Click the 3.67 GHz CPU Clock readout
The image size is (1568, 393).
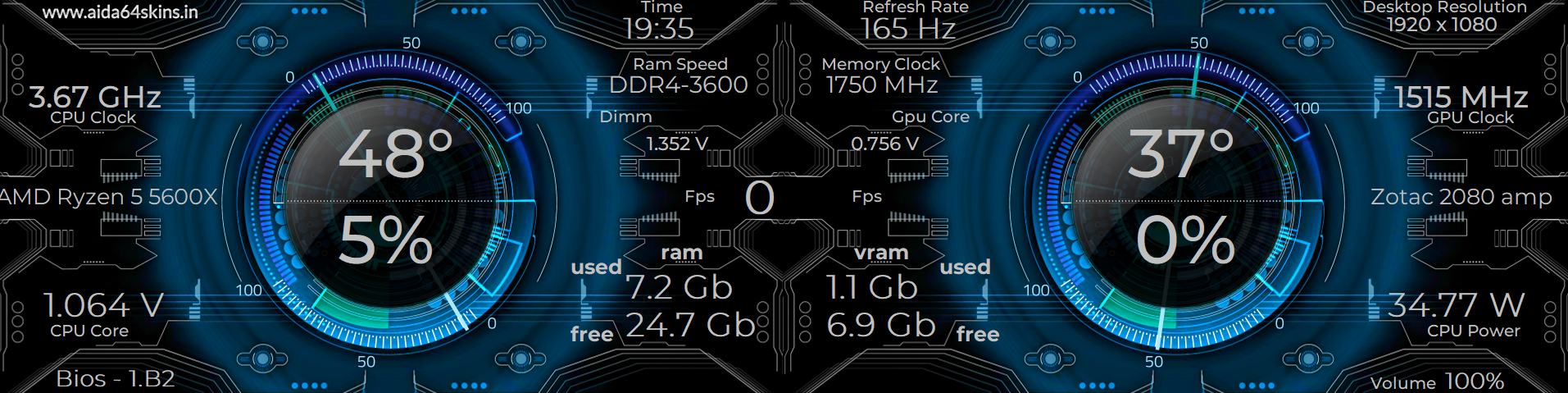95,98
